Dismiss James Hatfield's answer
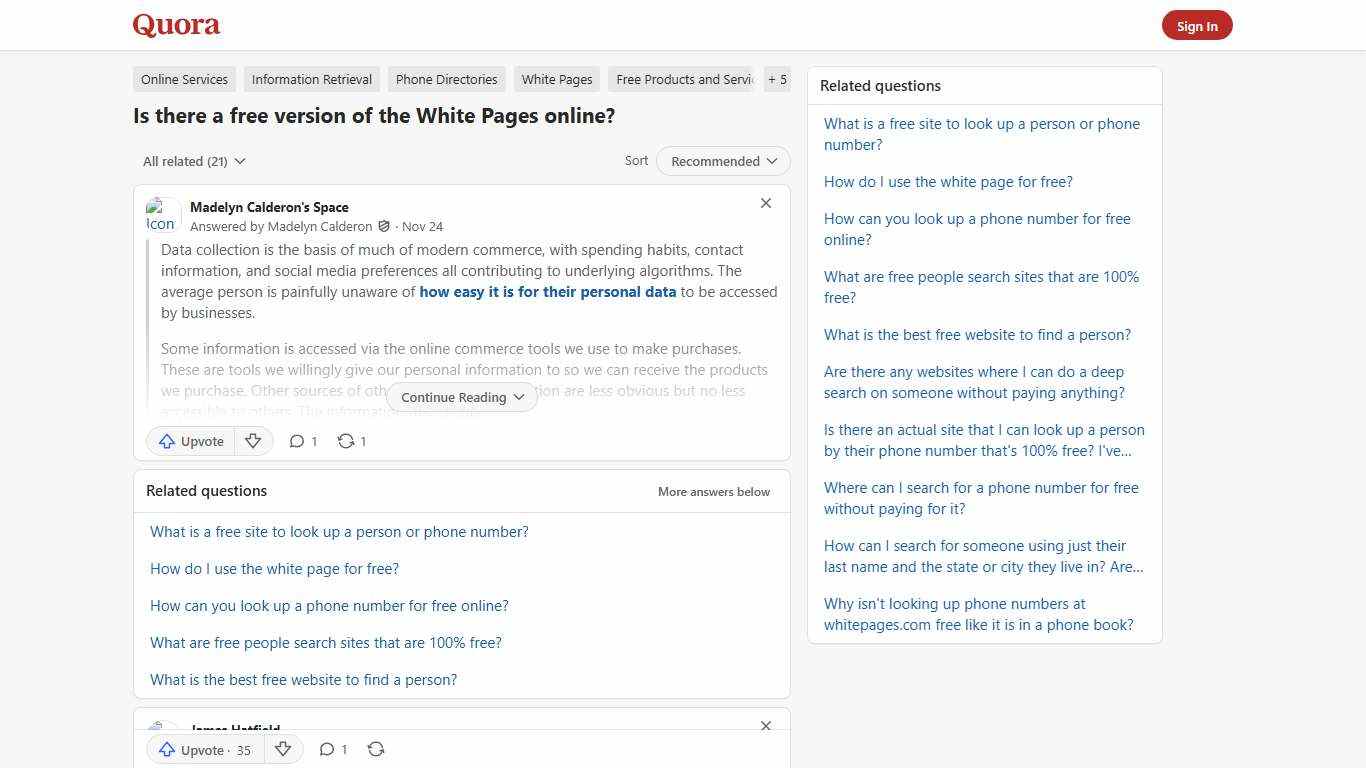Image resolution: width=1366 pixels, height=768 pixels. pos(766,726)
